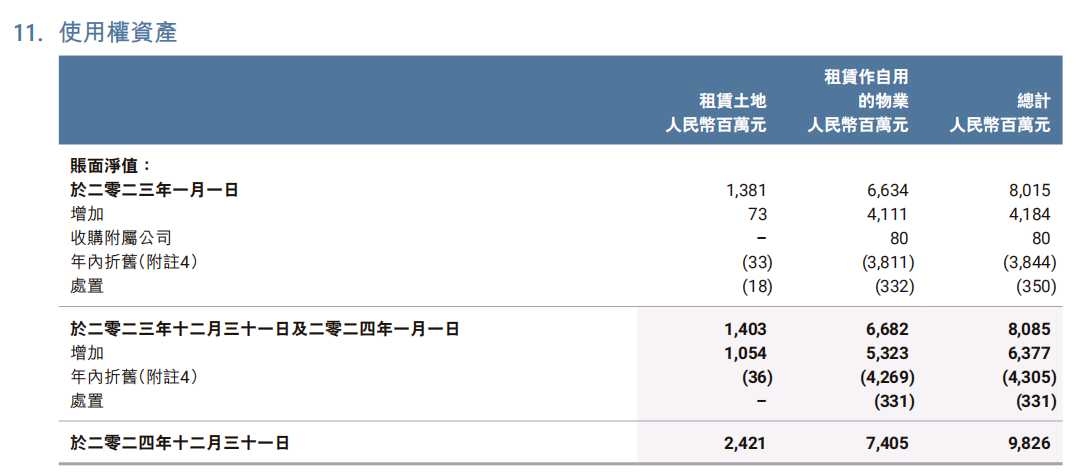The image size is (1078, 474).
Task: Click the bold value 1,403
Action: pos(745,329)
